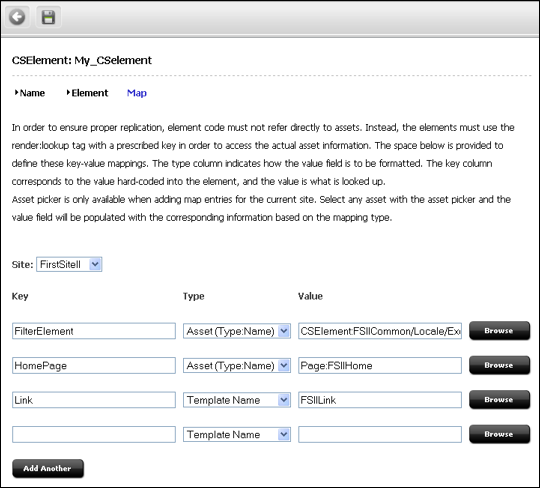The height and width of the screenshot is (488, 540).
Task: Browse assets for FilterElement row
Action: [x=499, y=331]
